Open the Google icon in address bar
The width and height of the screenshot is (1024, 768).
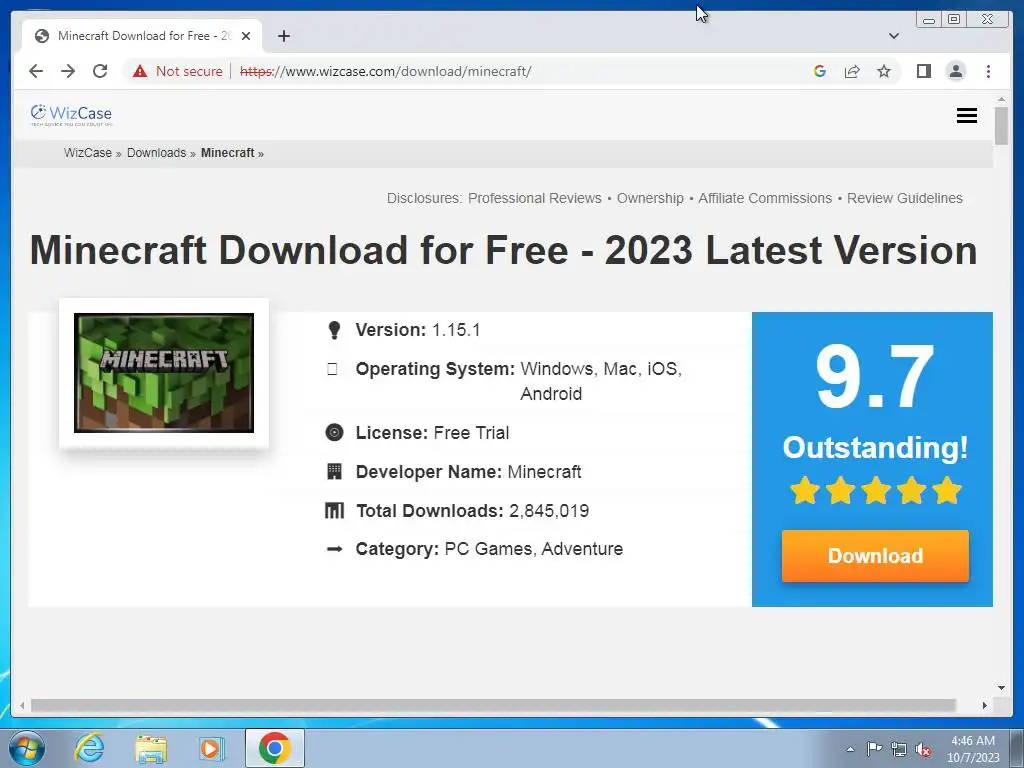point(820,71)
